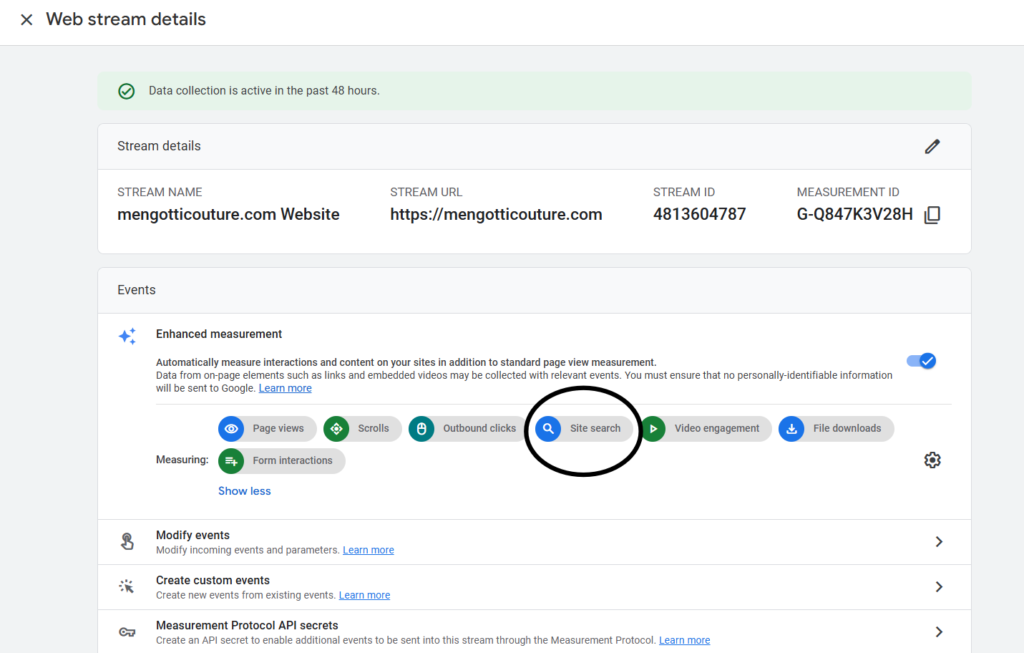
Task: Click the STREAM ID field label
Action: coord(684,193)
